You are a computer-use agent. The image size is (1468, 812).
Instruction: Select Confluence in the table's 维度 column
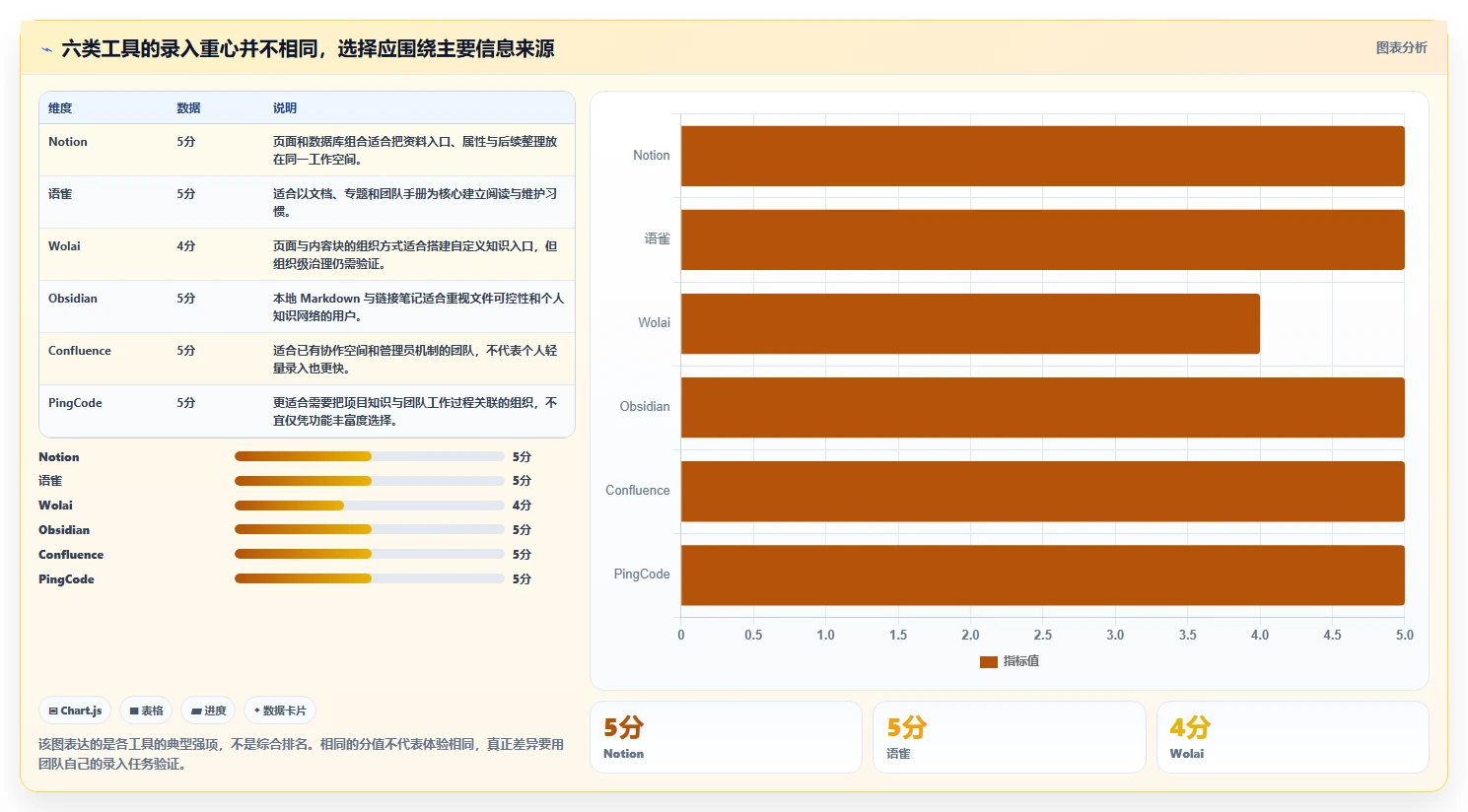coord(80,351)
